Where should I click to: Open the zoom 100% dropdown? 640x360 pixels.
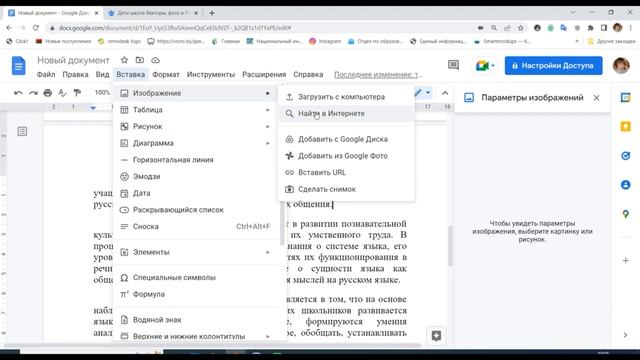click(x=102, y=93)
